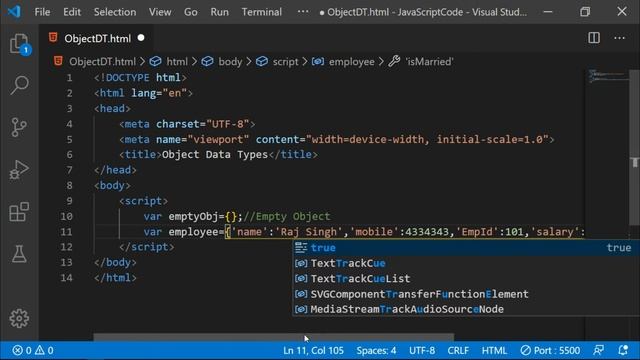This screenshot has height=360, width=640.
Task: Open the 'isMarried' breadcrumb dropdown
Action: [429, 62]
